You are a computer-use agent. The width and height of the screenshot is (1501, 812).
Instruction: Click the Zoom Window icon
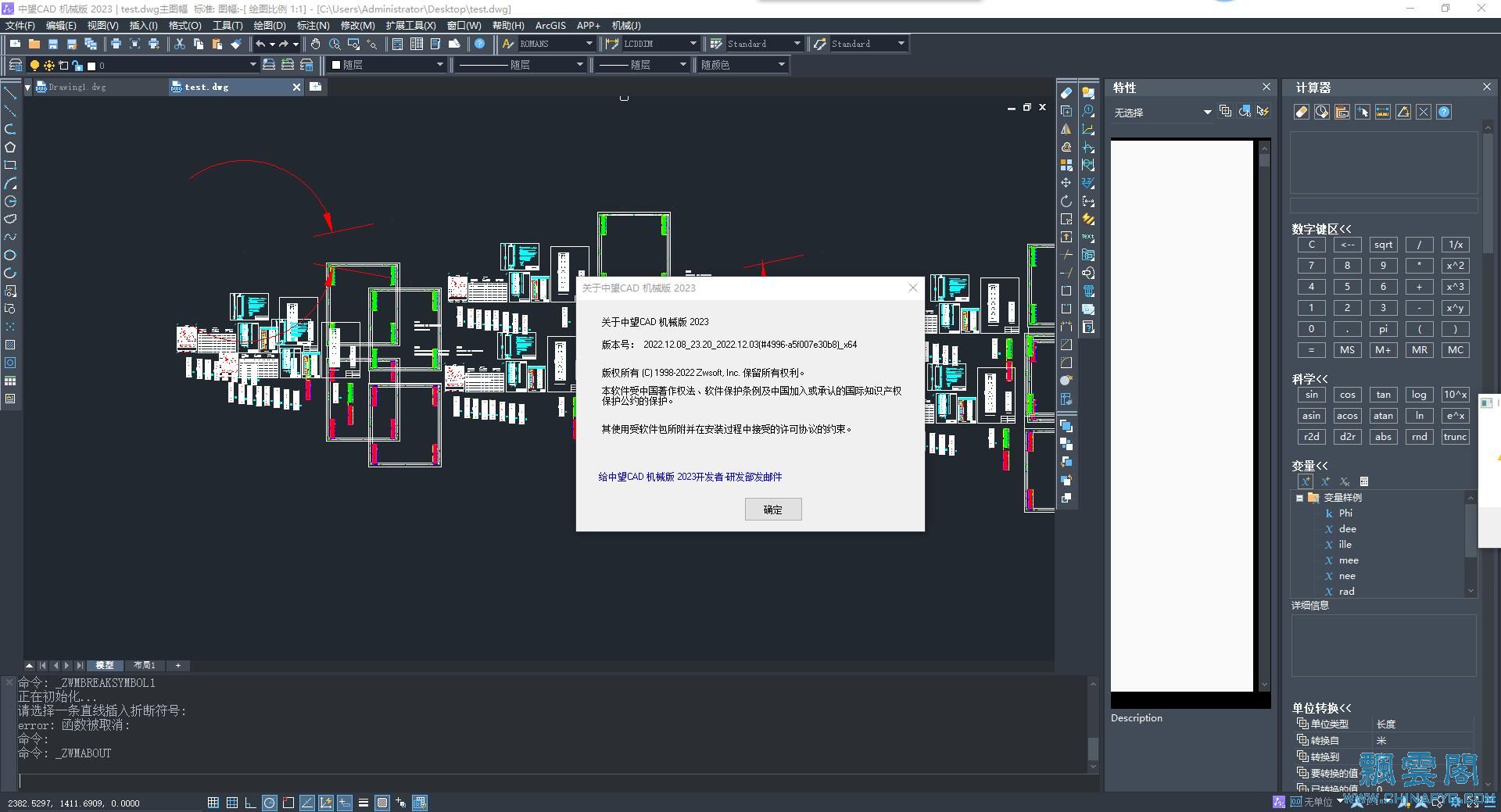tap(353, 44)
